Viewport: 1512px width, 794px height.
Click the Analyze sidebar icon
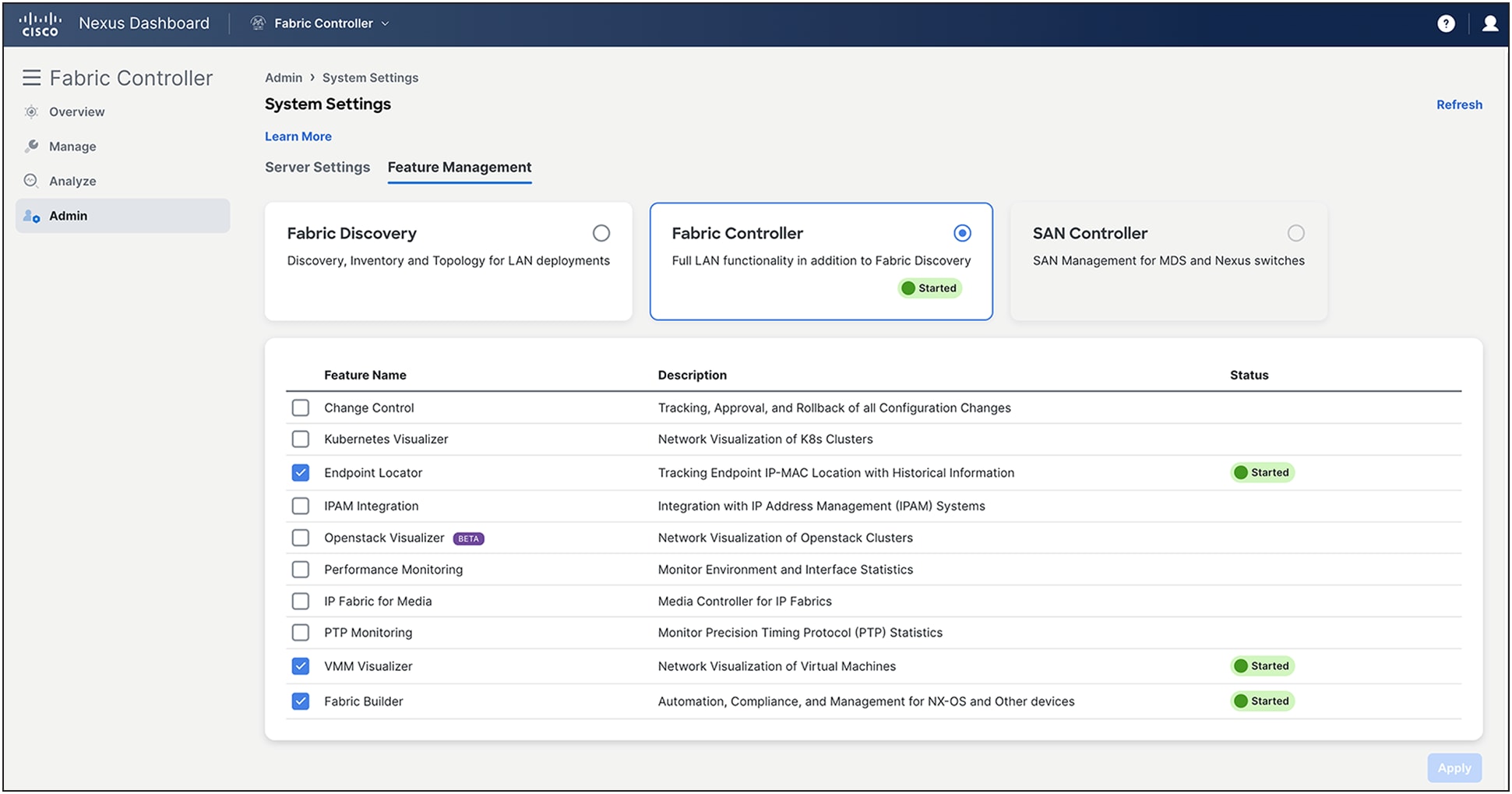(x=31, y=181)
